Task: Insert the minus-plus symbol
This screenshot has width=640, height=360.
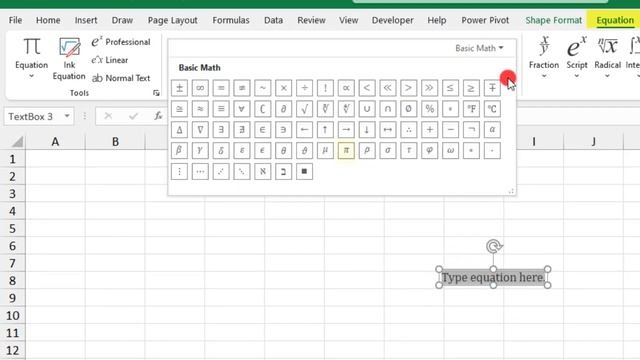Action: (x=492, y=88)
